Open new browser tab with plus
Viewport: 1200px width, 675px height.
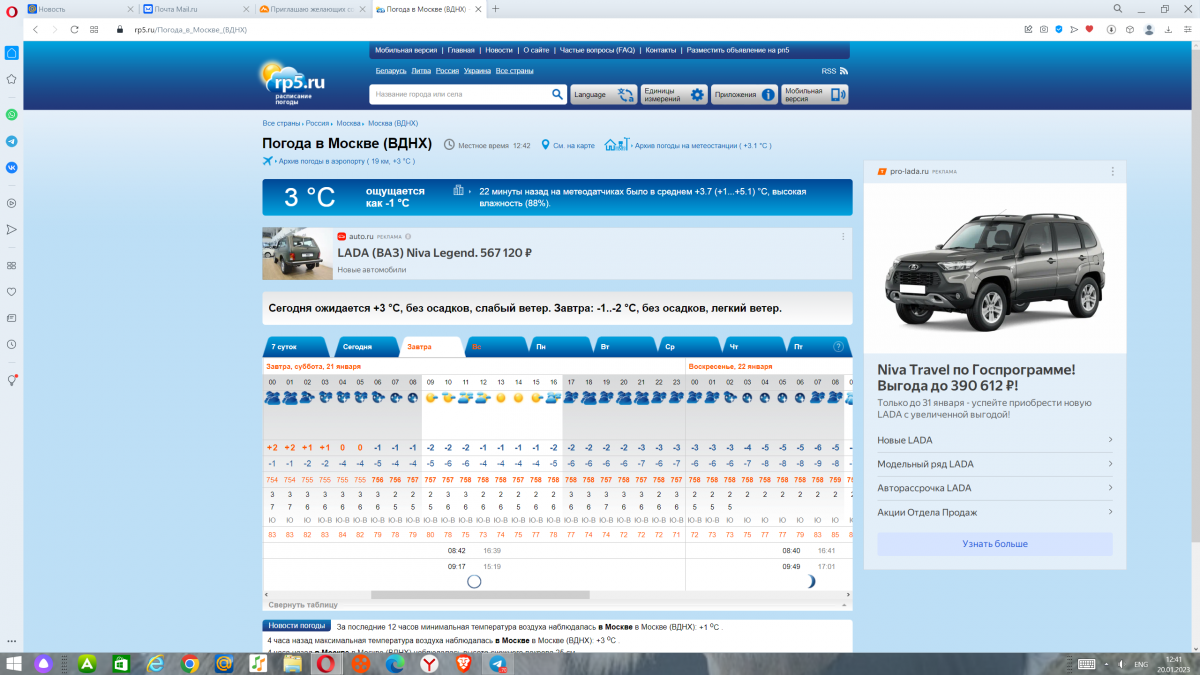[495, 9]
